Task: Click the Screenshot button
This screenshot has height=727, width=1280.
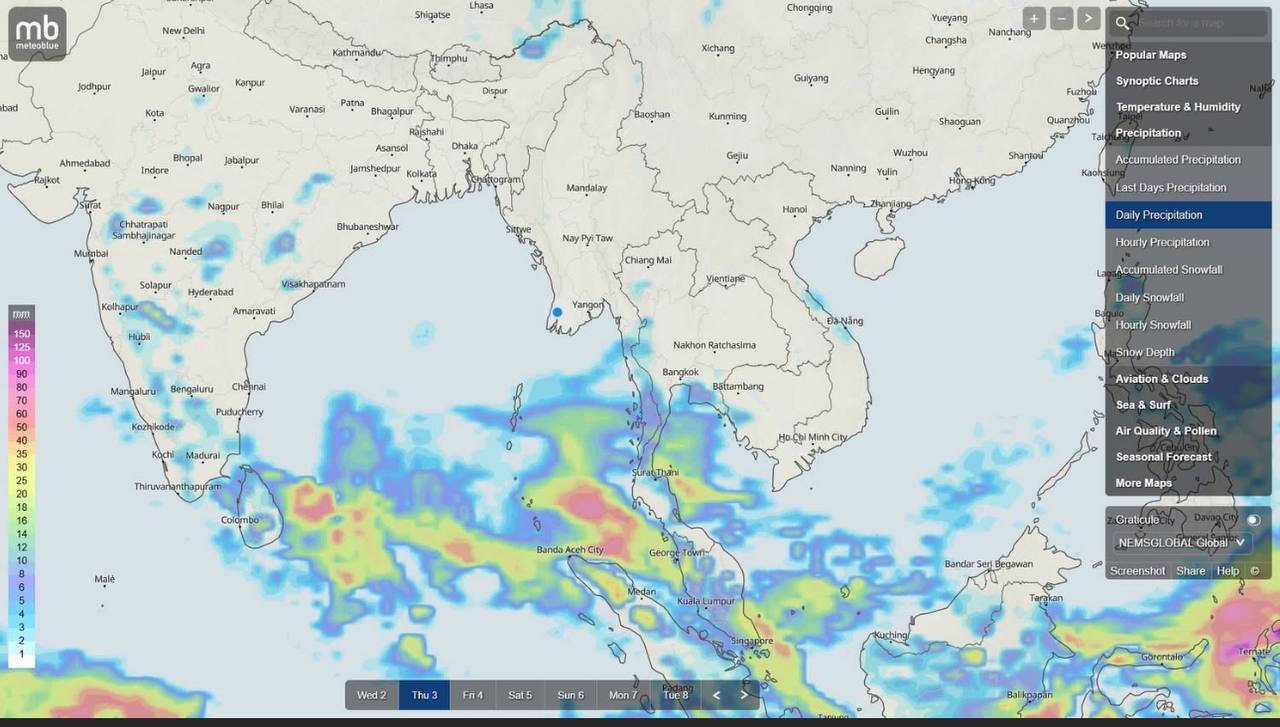Action: coord(1137,571)
